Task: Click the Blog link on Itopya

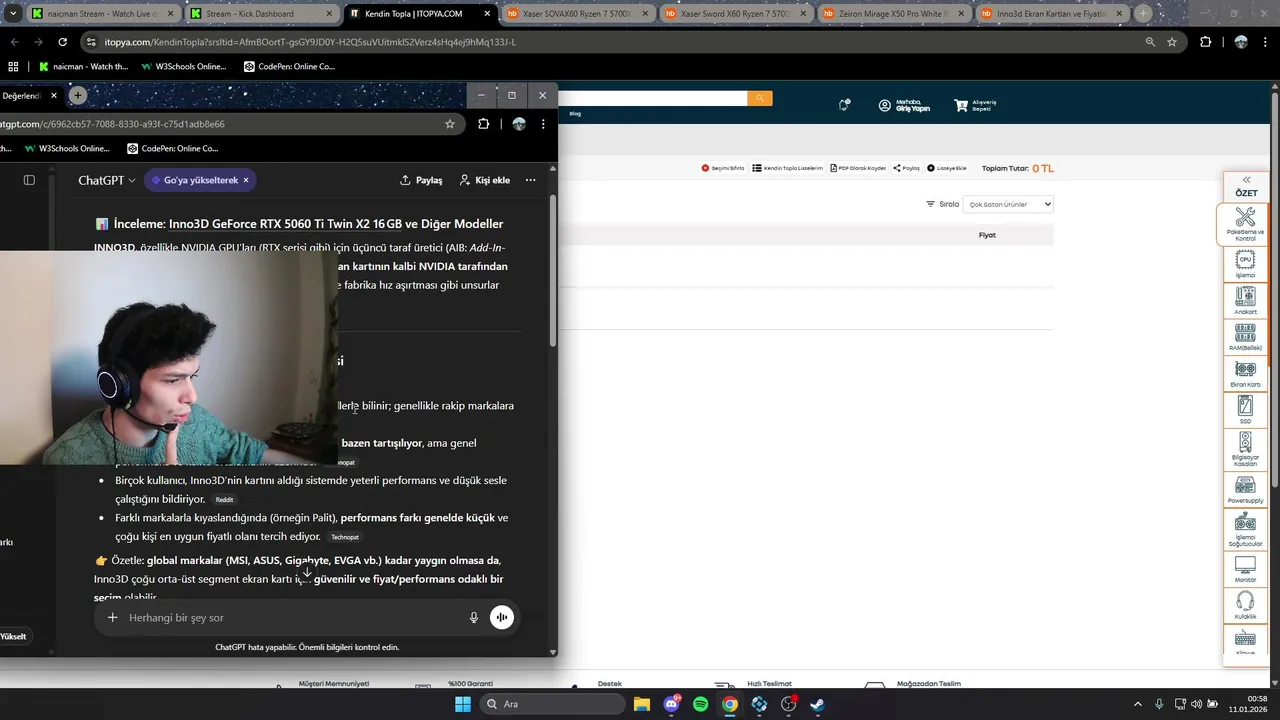Action: coord(575,114)
